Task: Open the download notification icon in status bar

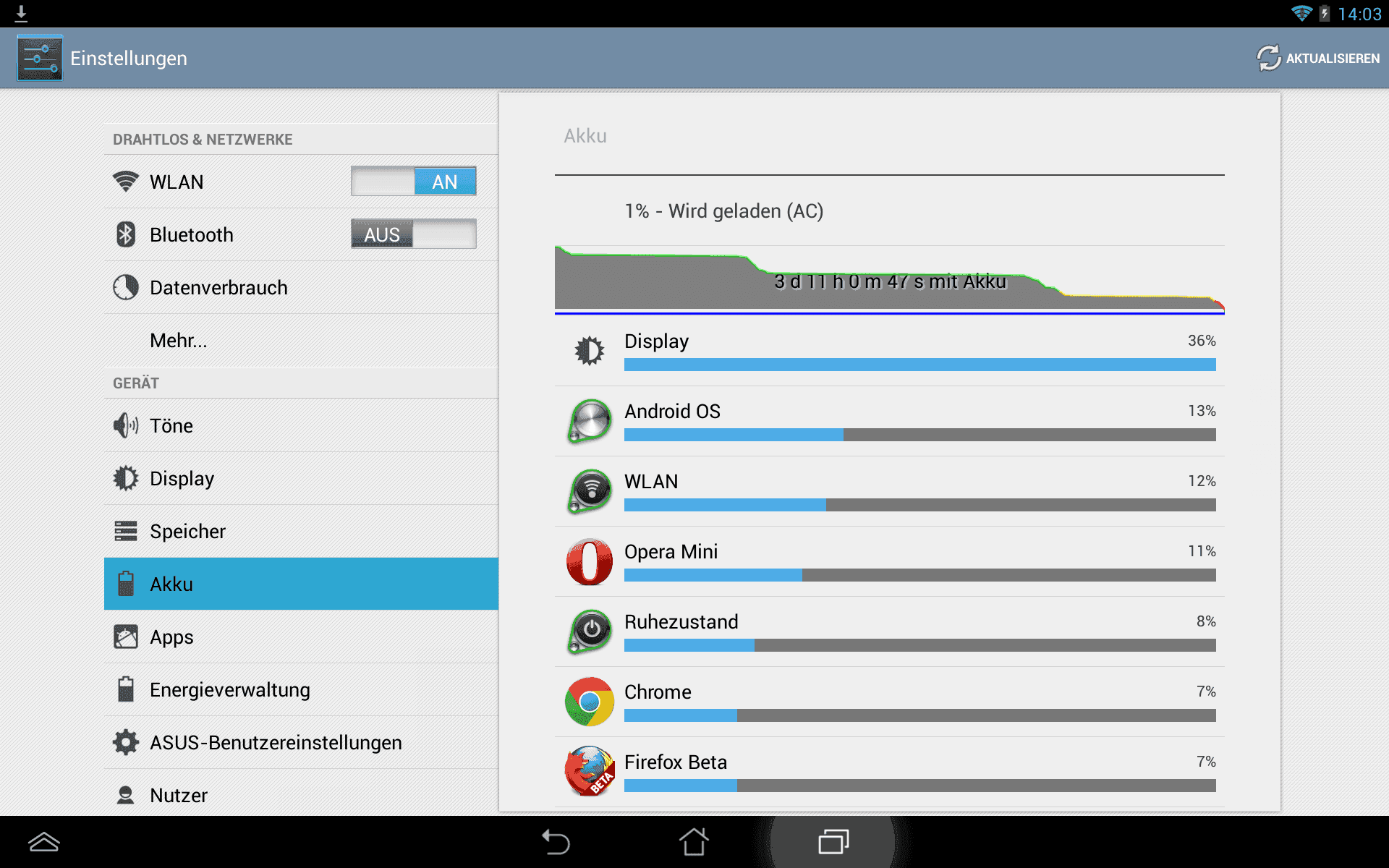Action: tap(21, 13)
